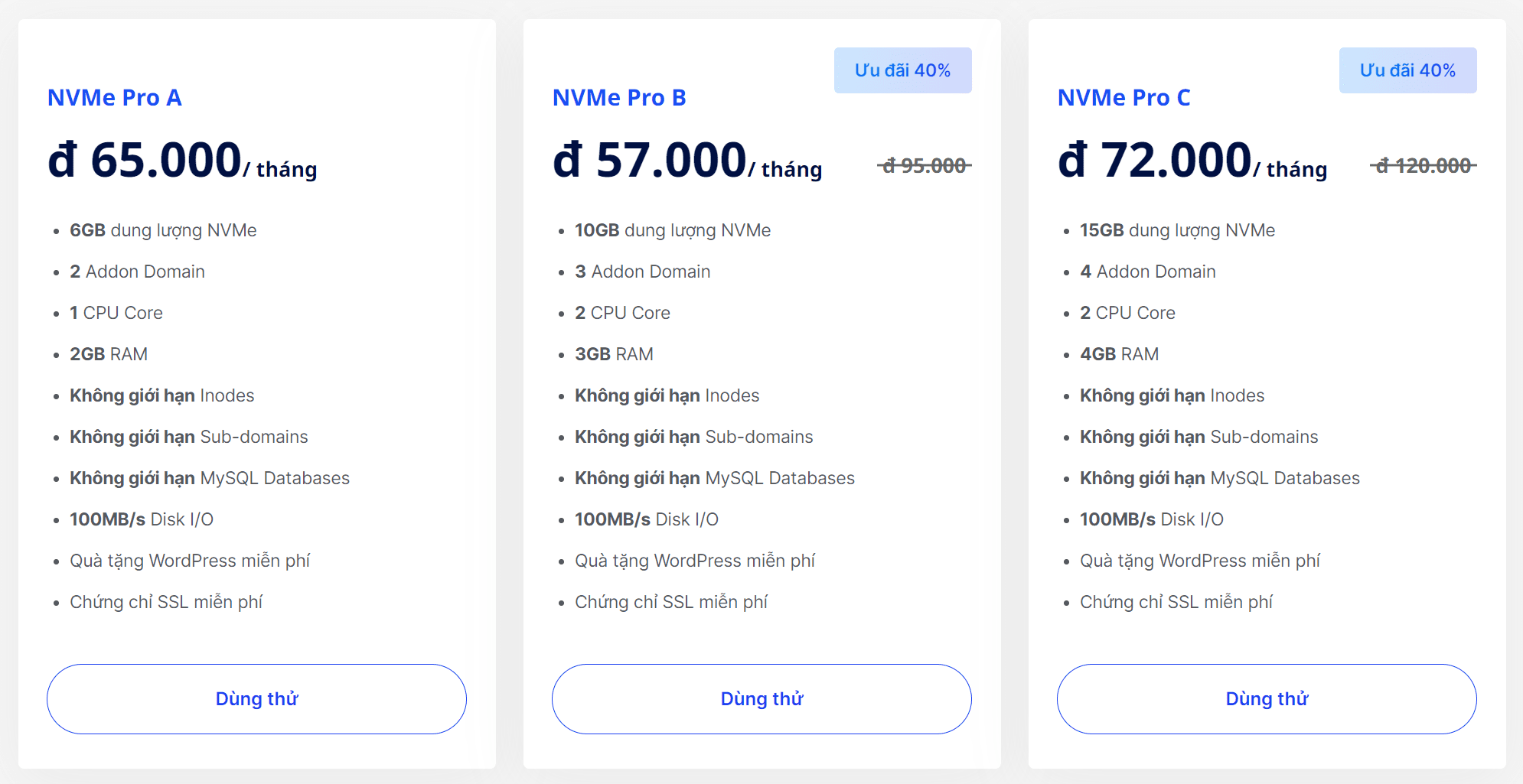Select the Ưu đãi 40% tag on Pro C
The width and height of the screenshot is (1523, 784).
click(x=1407, y=70)
